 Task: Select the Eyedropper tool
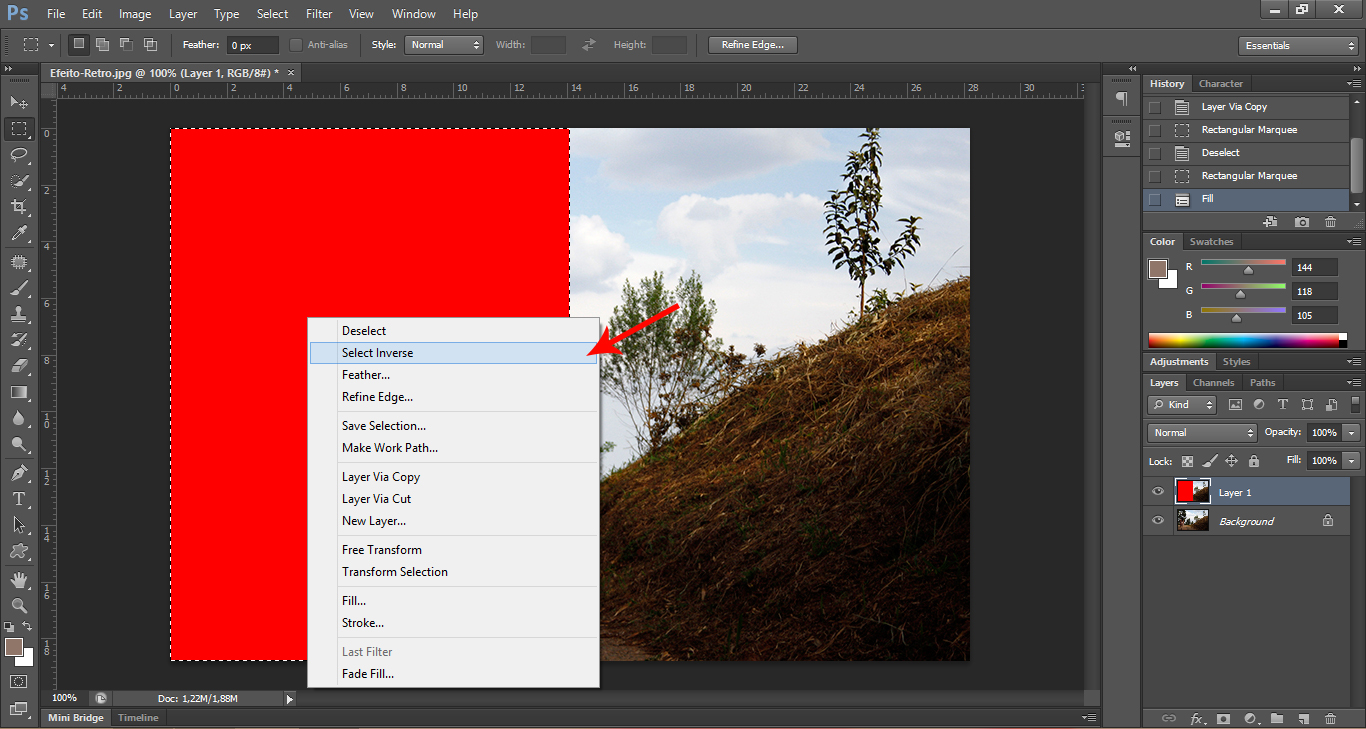(x=19, y=233)
